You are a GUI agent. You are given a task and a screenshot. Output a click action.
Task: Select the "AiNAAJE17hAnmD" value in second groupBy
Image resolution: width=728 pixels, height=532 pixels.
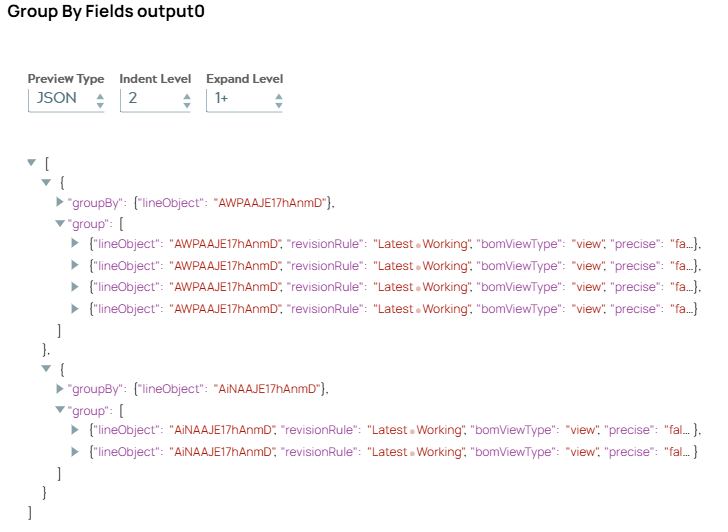pos(267,389)
